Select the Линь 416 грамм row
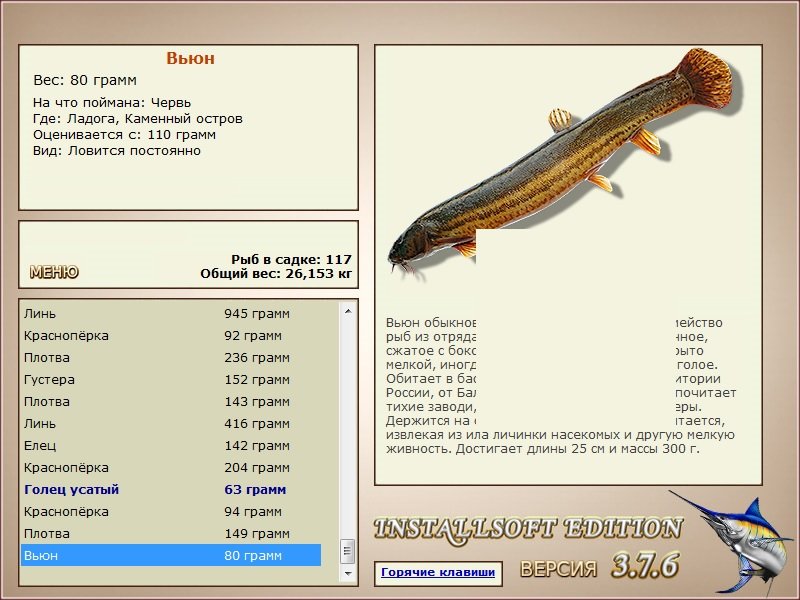 (171, 423)
